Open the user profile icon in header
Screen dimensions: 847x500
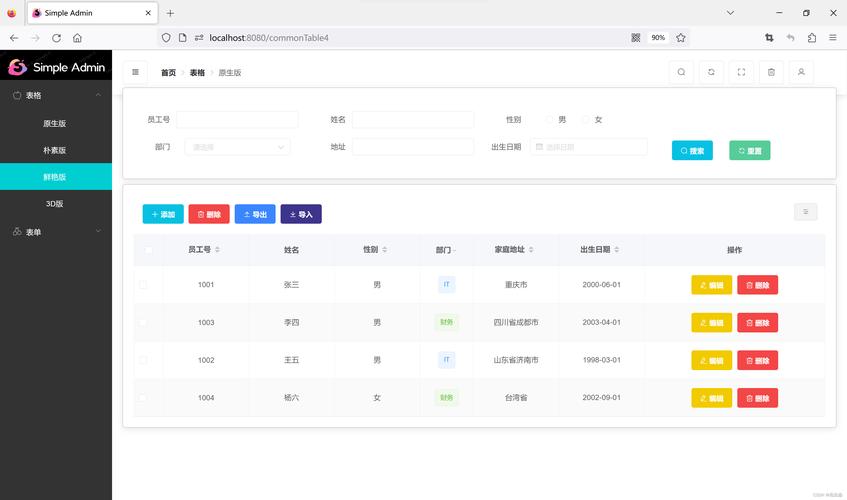click(801, 72)
